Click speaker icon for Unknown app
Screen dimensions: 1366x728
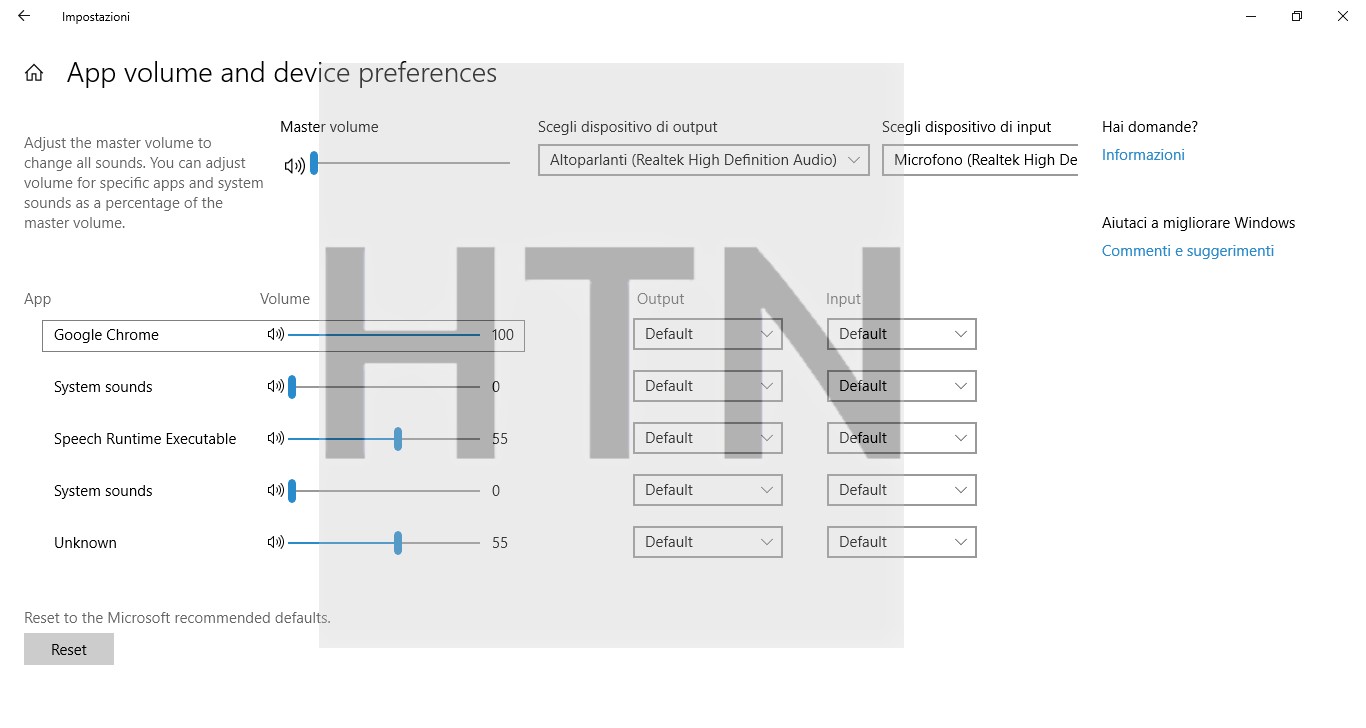(276, 542)
